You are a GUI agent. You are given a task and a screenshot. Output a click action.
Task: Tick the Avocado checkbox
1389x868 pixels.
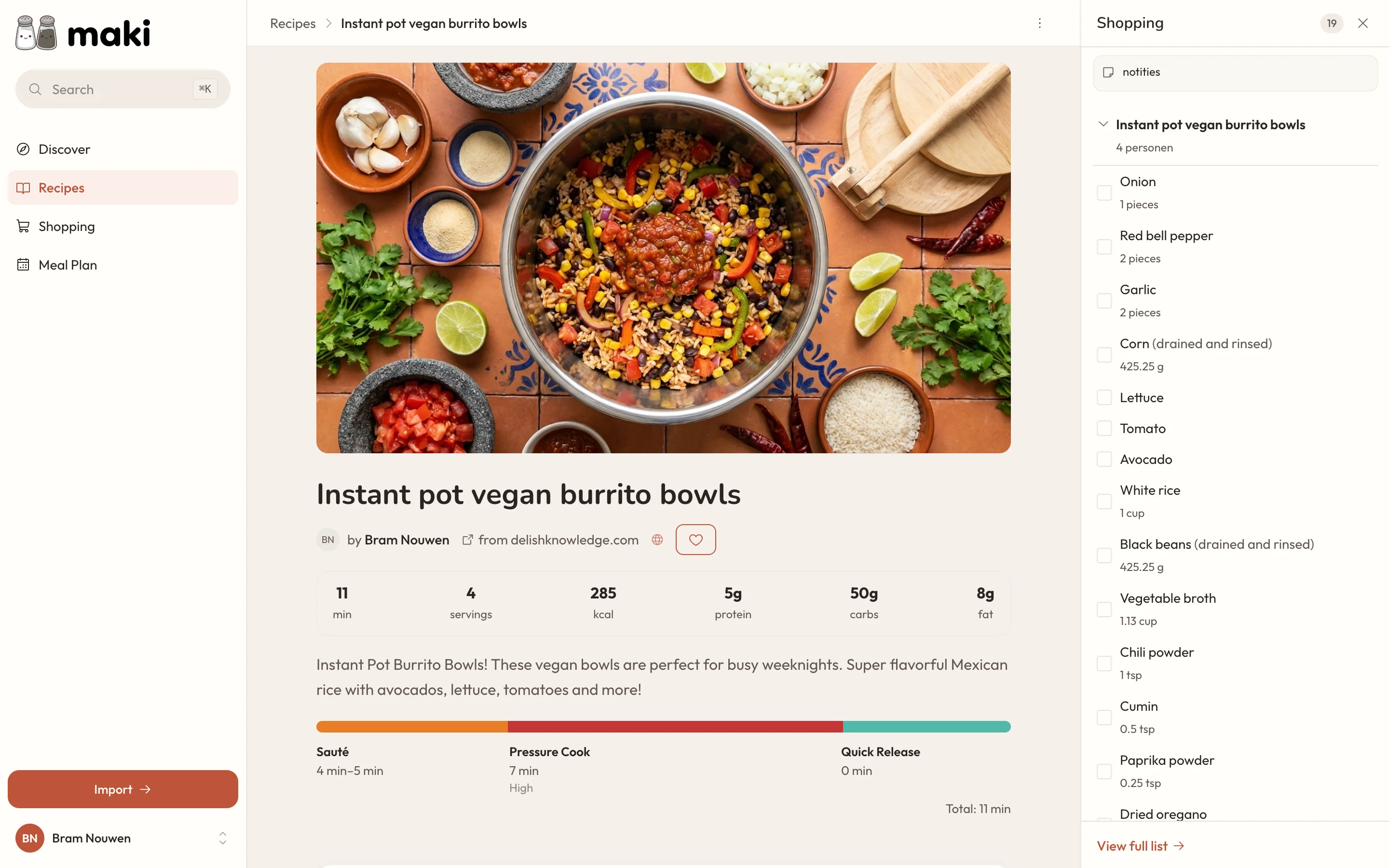click(1104, 459)
